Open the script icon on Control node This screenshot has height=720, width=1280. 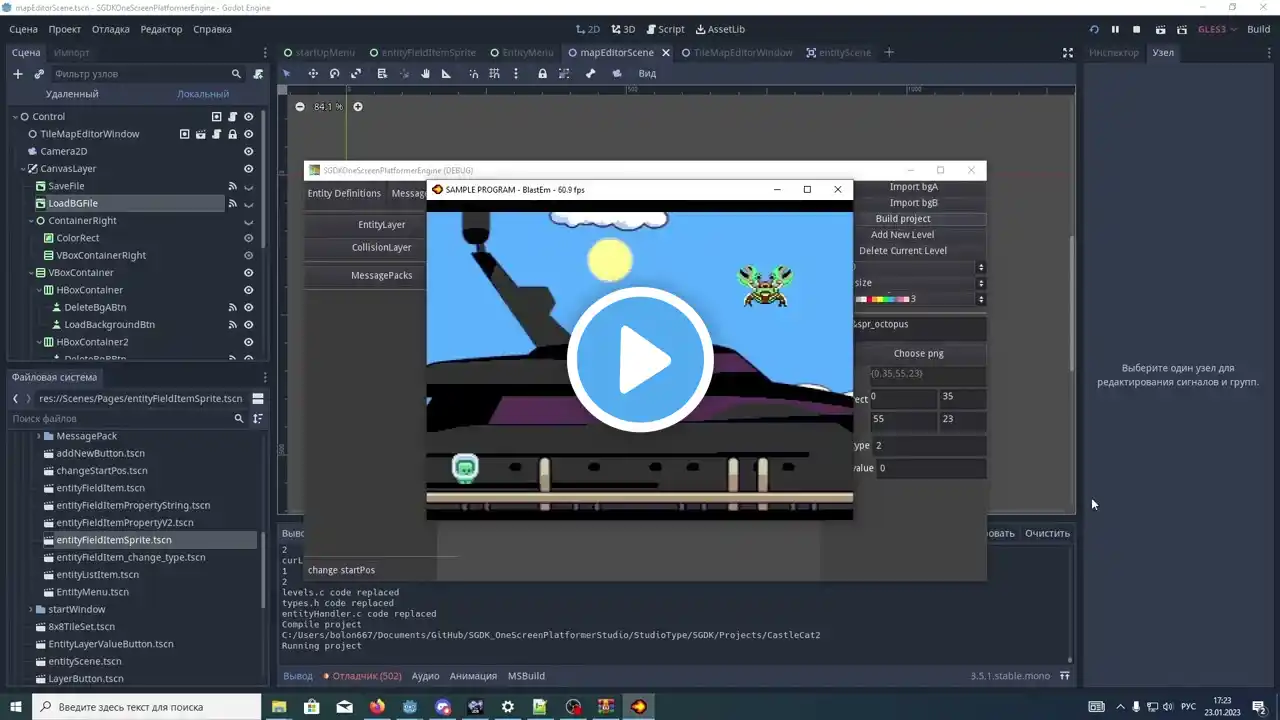[232, 117]
